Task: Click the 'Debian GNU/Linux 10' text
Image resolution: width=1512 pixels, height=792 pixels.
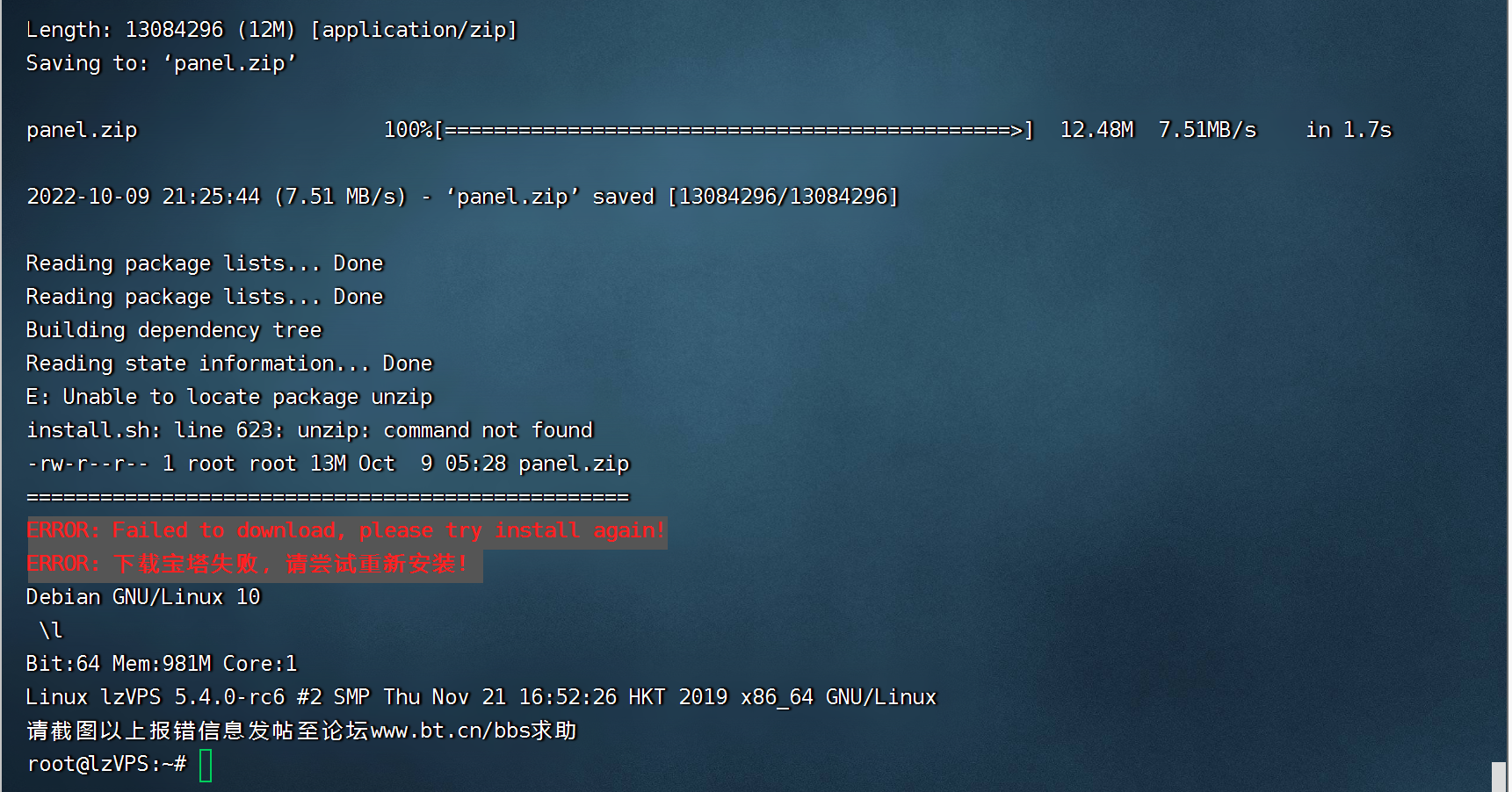Action: pyautogui.click(x=143, y=597)
